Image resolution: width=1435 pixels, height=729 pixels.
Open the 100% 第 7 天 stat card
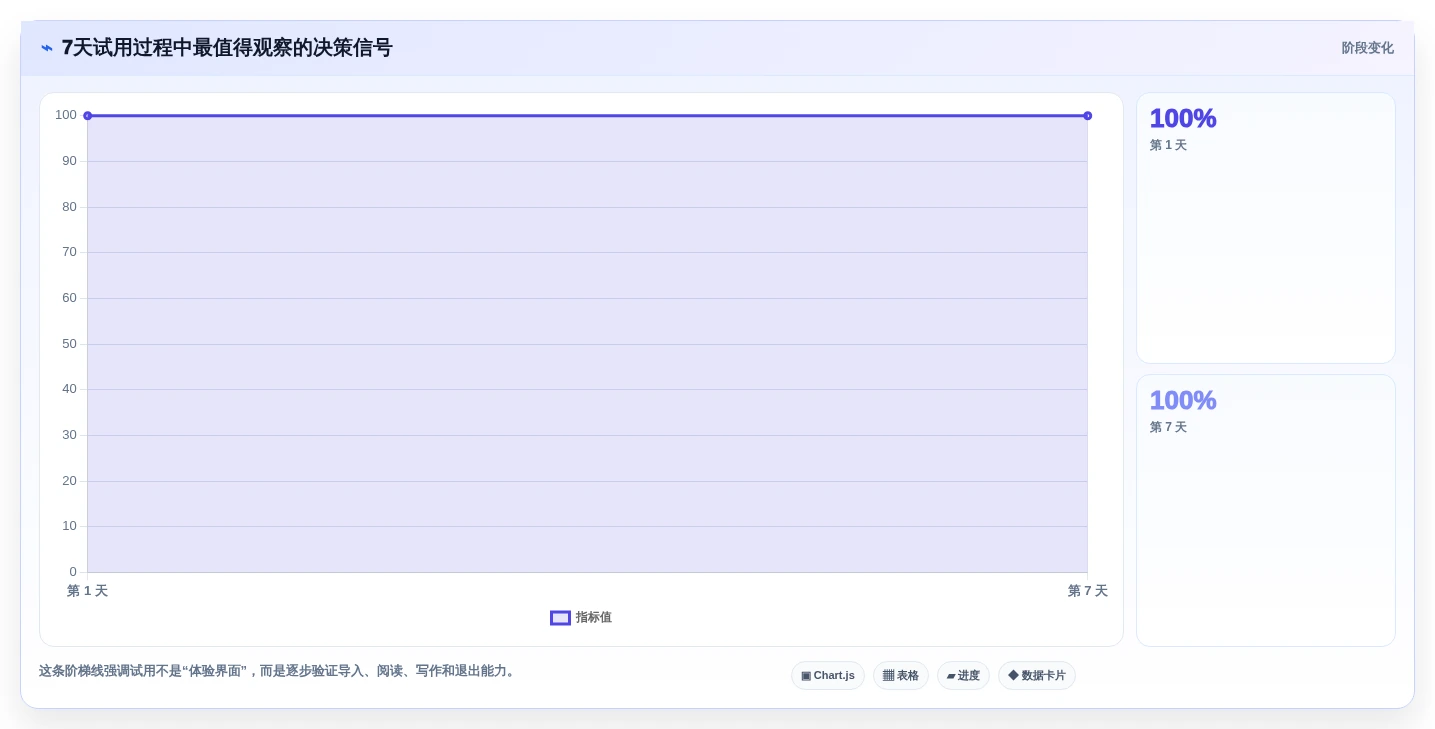click(1266, 511)
